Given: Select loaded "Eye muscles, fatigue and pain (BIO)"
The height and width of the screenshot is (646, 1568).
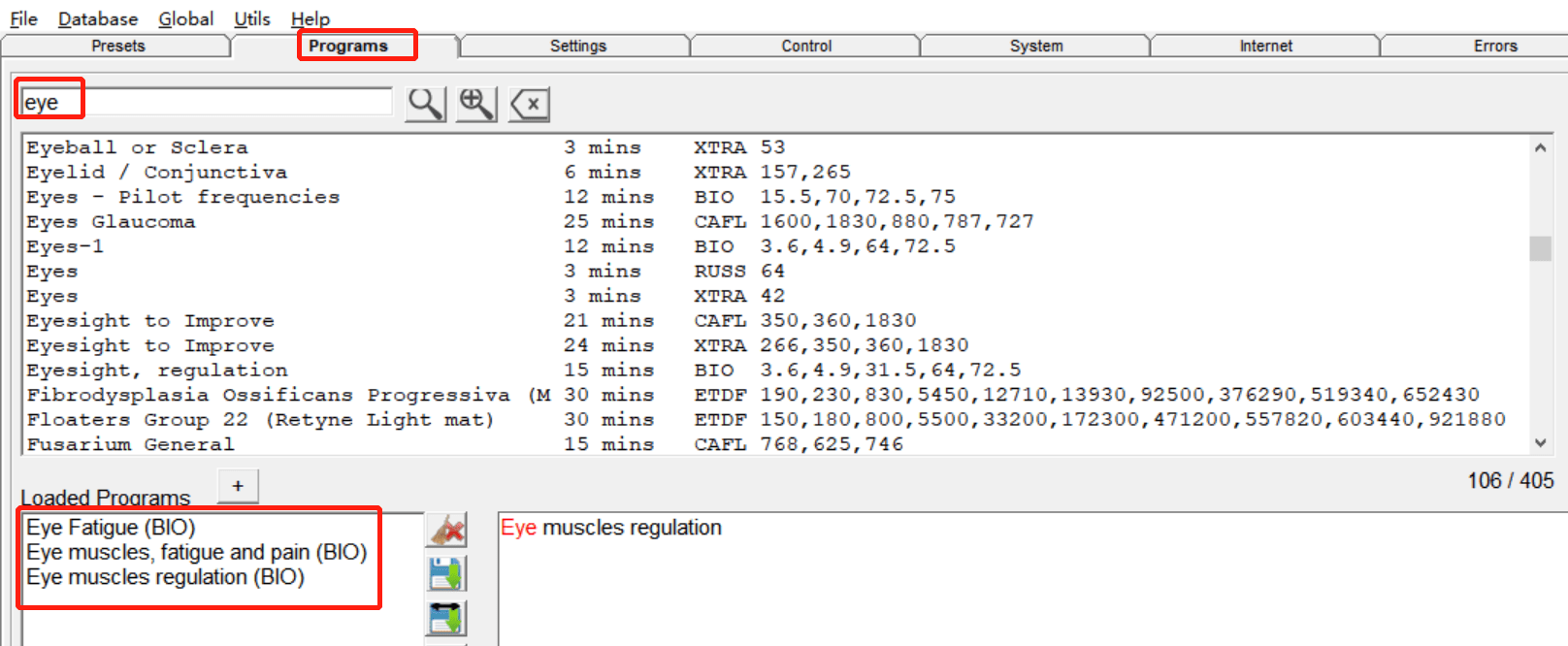Looking at the screenshot, I should click(196, 552).
